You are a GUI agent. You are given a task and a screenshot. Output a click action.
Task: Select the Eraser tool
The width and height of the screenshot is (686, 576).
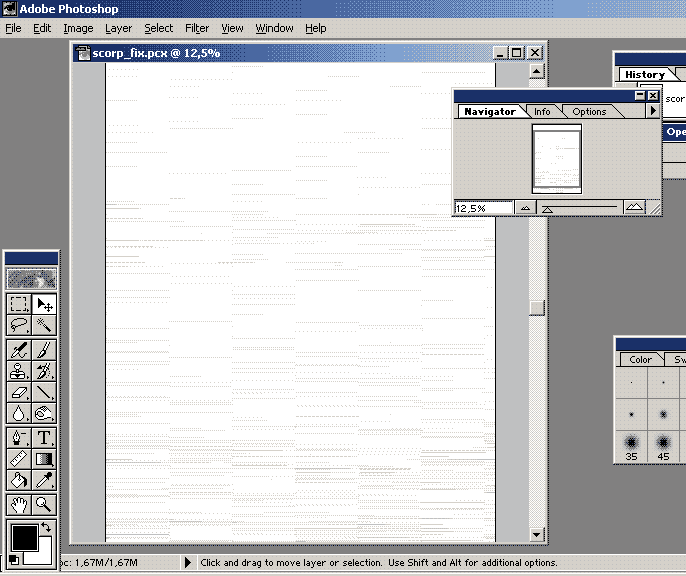[19, 392]
